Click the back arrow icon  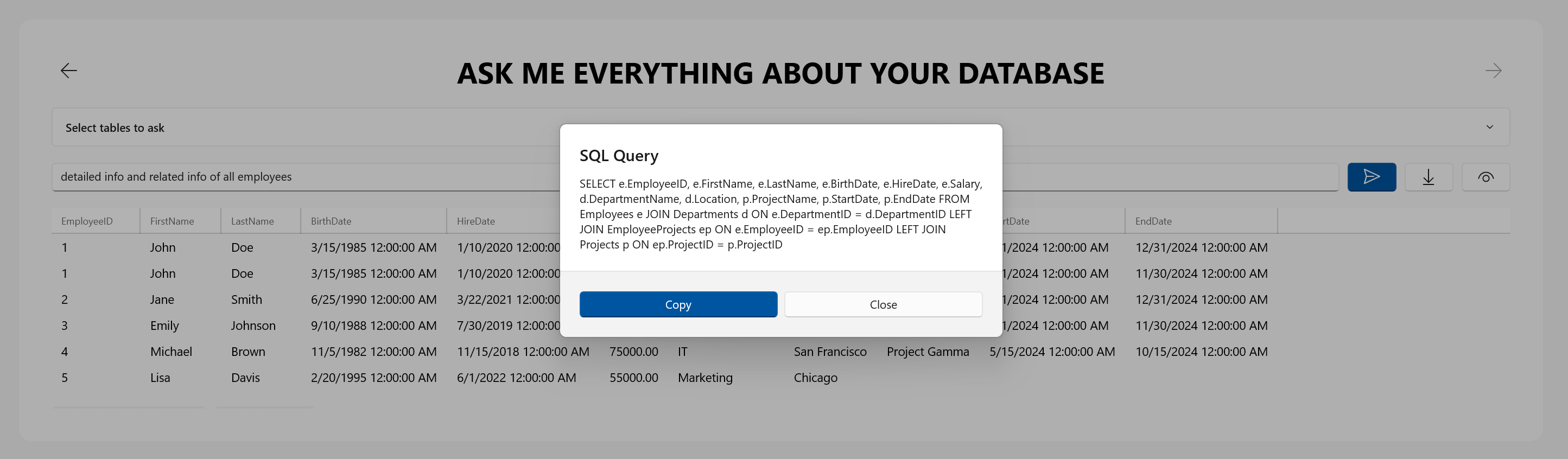pyautogui.click(x=69, y=71)
